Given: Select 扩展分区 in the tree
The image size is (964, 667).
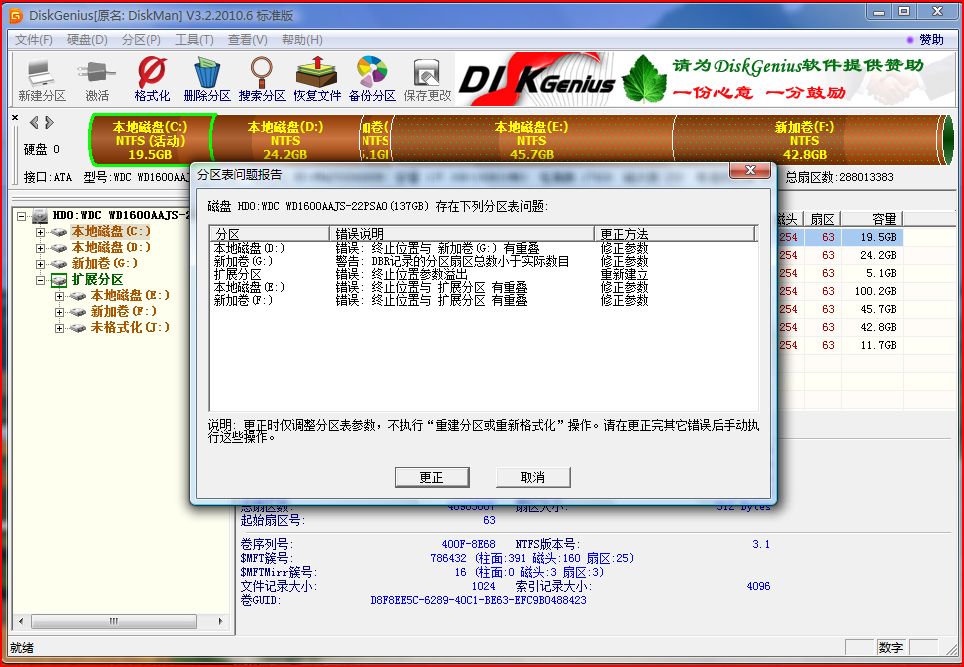Looking at the screenshot, I should 97,280.
